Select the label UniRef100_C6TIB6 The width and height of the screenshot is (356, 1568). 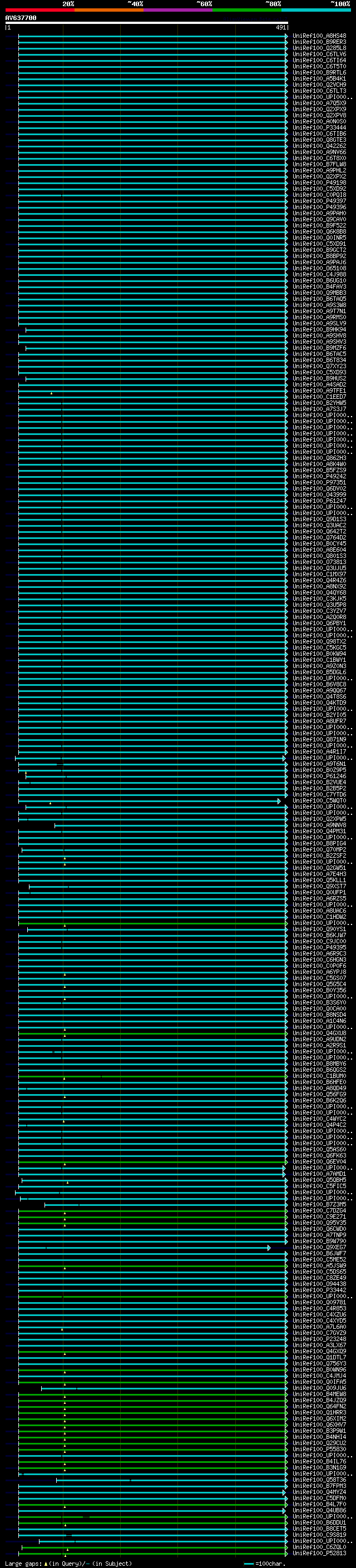point(319,134)
